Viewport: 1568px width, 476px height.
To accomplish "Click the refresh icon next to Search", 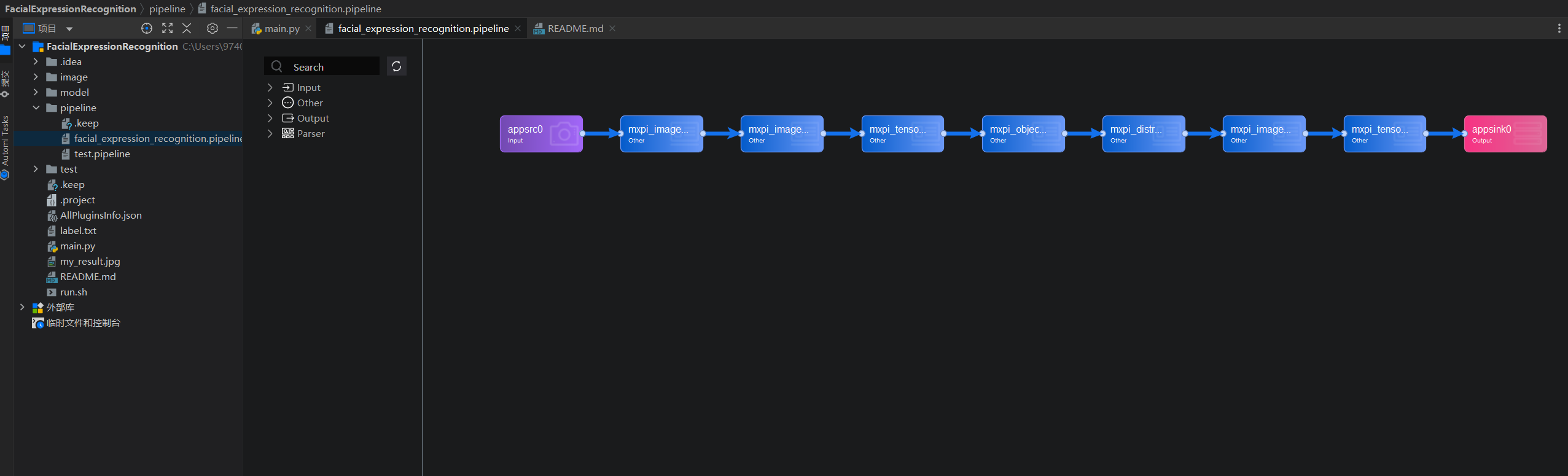I will point(397,66).
